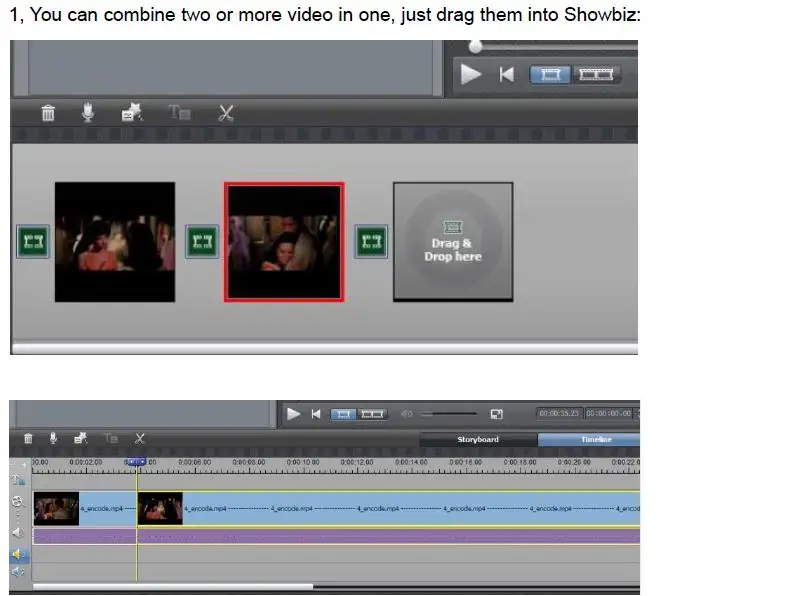Click go-to-start button in upper screenshot
809x596 pixels.
pyautogui.click(x=507, y=75)
